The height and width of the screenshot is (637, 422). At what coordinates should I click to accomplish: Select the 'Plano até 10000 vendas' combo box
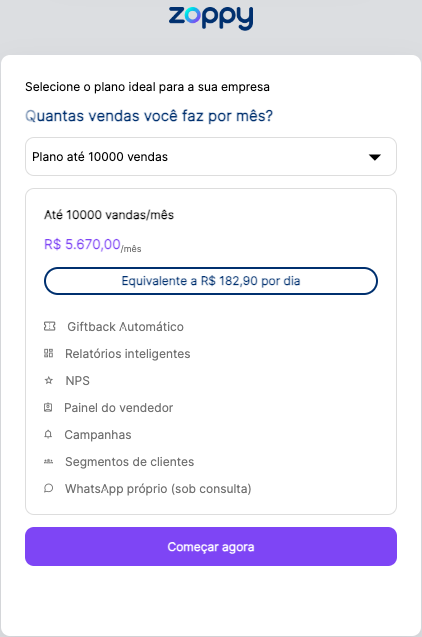211,157
